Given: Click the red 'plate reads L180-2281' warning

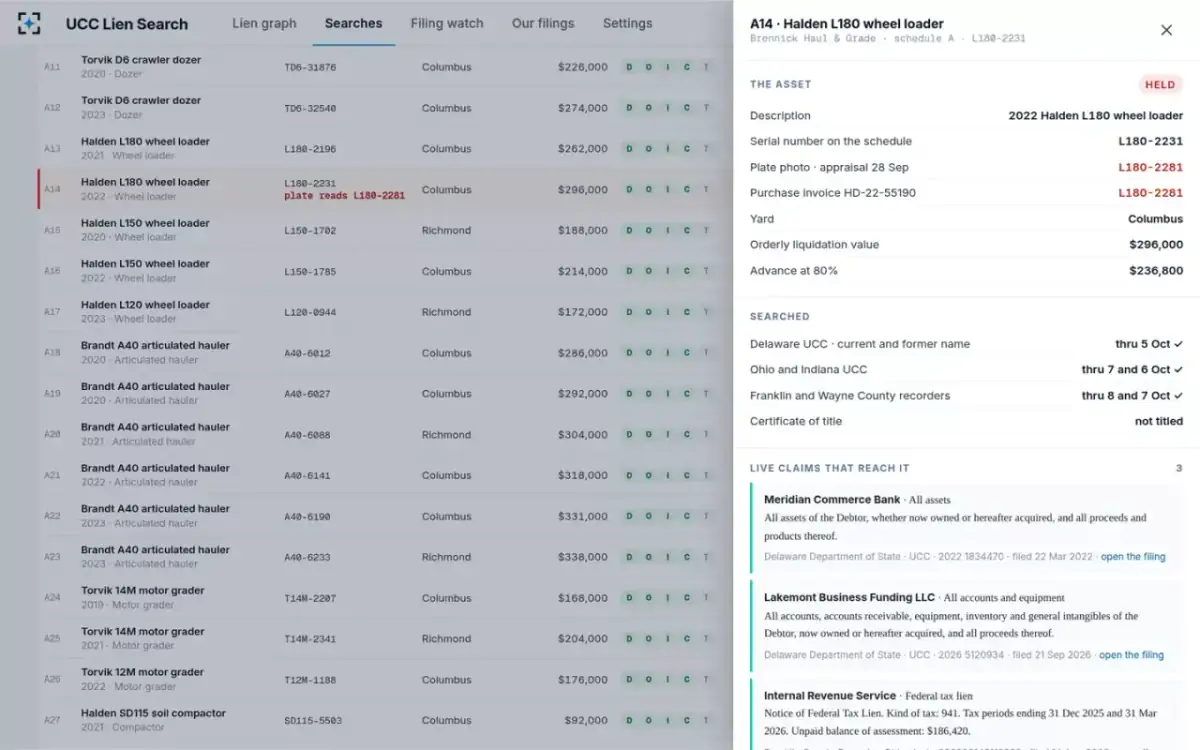Looking at the screenshot, I should tap(344, 196).
